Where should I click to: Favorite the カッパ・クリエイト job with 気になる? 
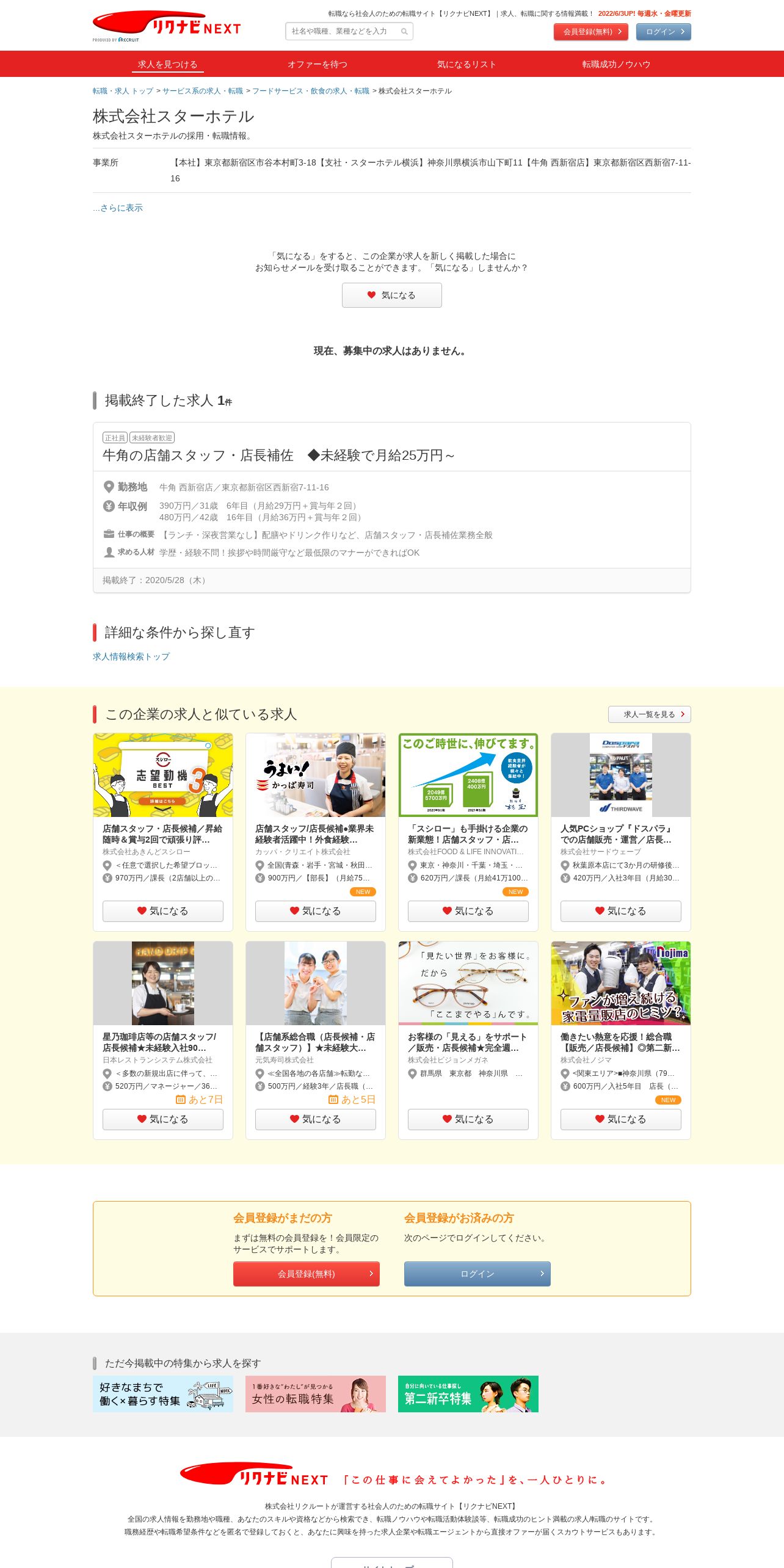[x=316, y=911]
